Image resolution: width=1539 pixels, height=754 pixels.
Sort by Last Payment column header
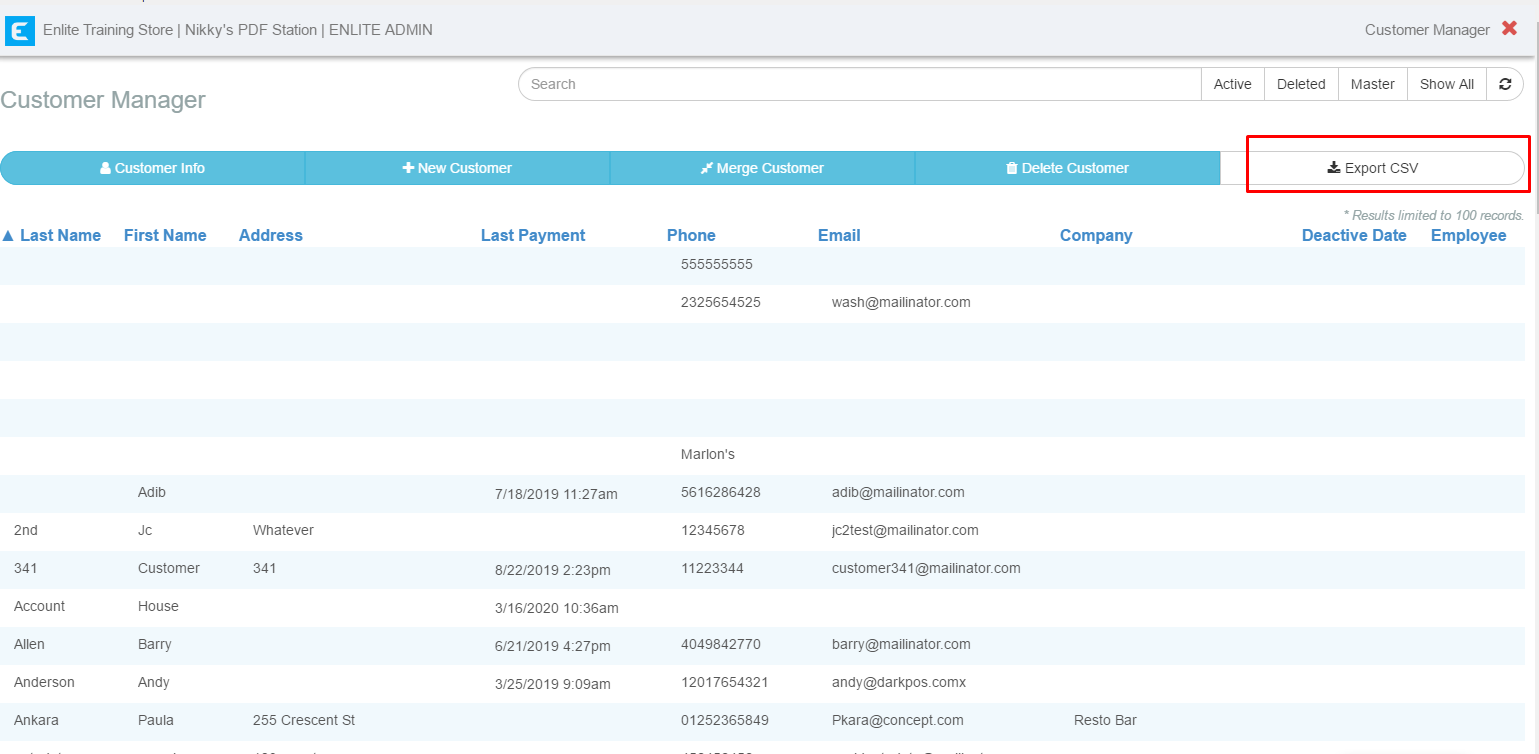tap(533, 236)
